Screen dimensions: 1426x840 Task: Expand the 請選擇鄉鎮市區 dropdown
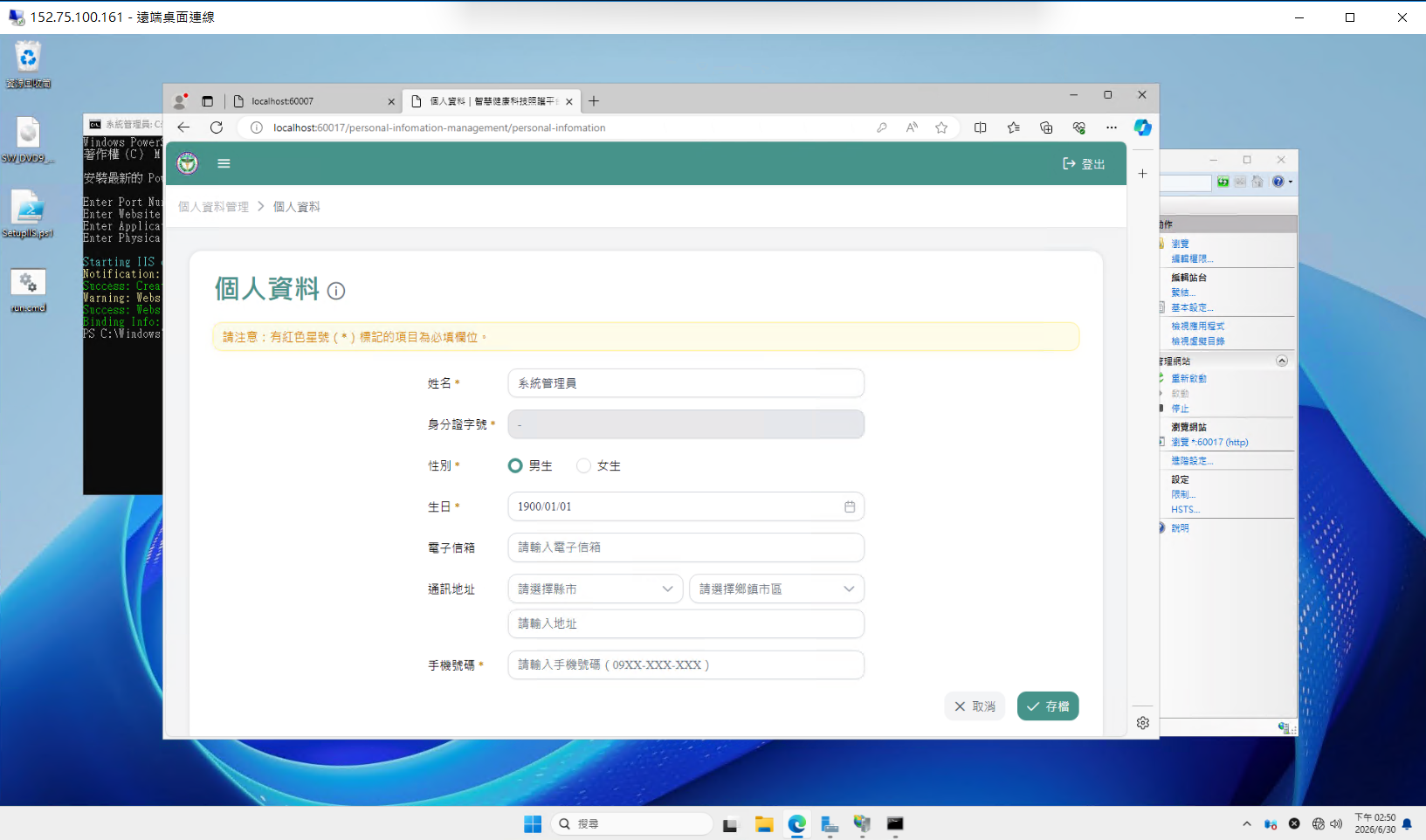pos(776,589)
